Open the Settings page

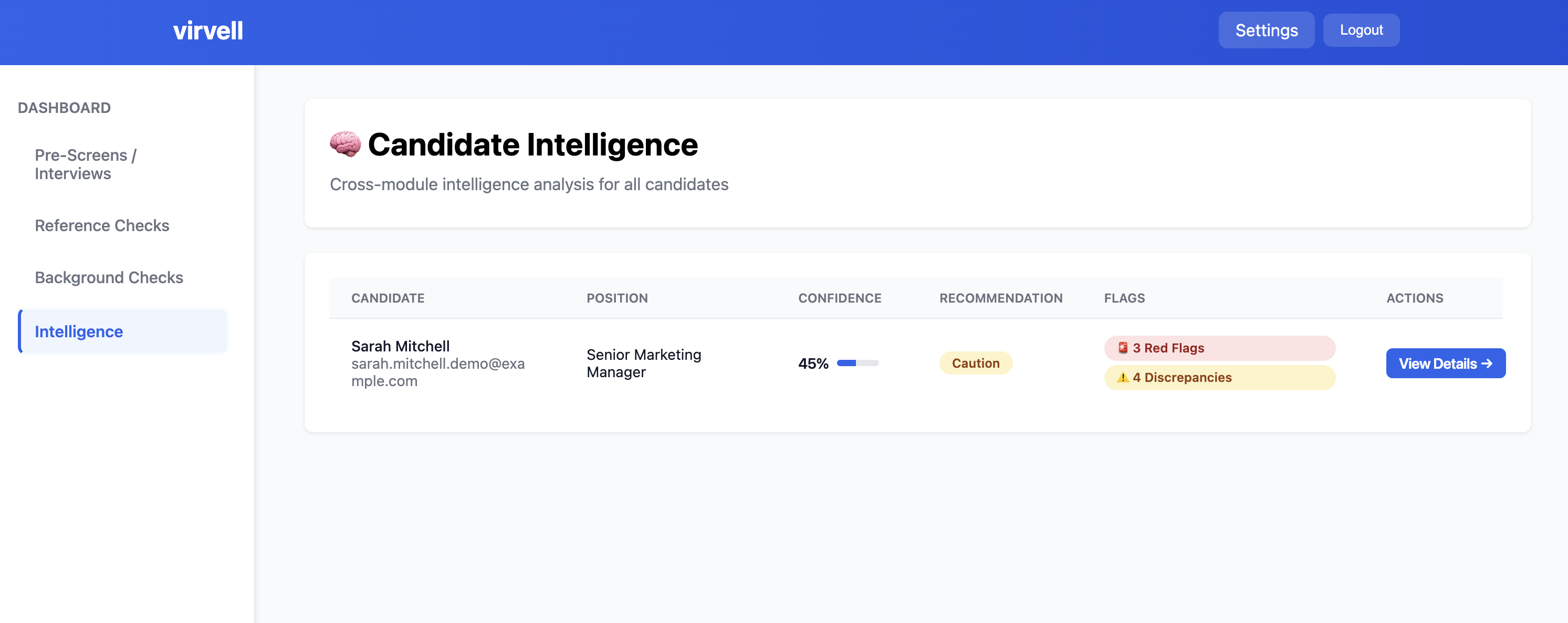click(1266, 30)
